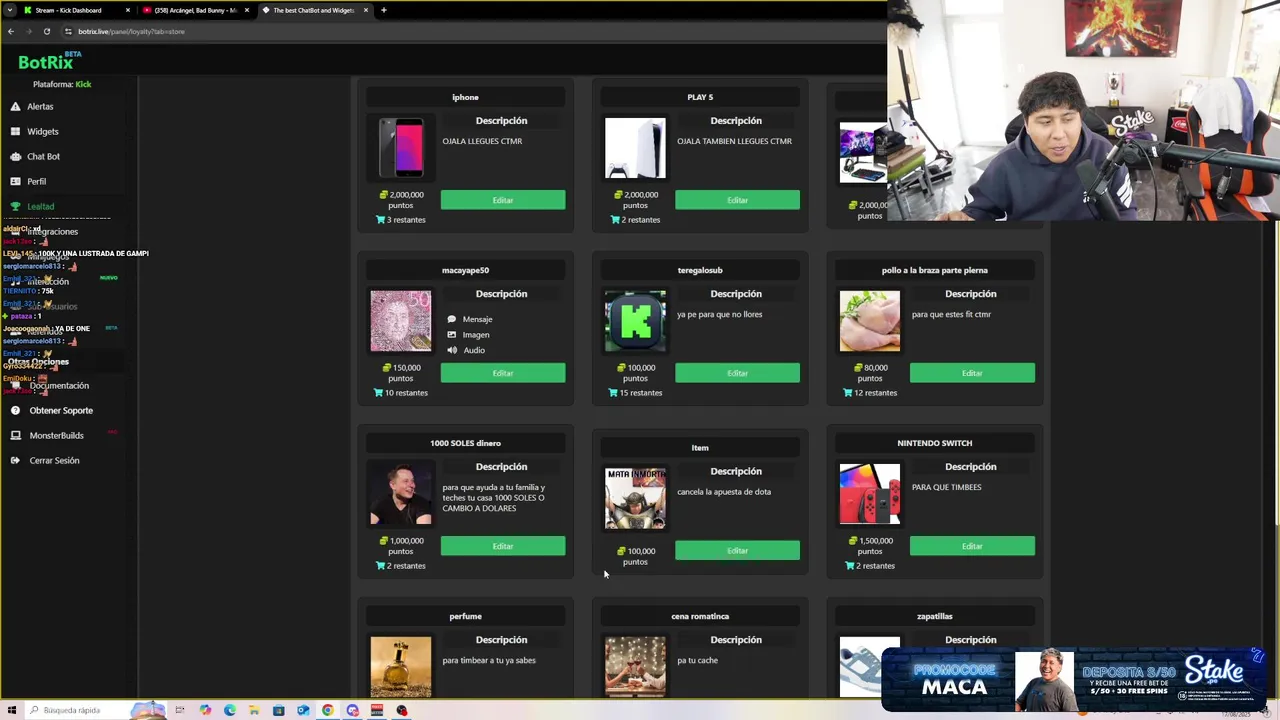Image resolution: width=1280 pixels, height=720 pixels.
Task: Click the PlayStation 5 product image
Action: coord(635,148)
